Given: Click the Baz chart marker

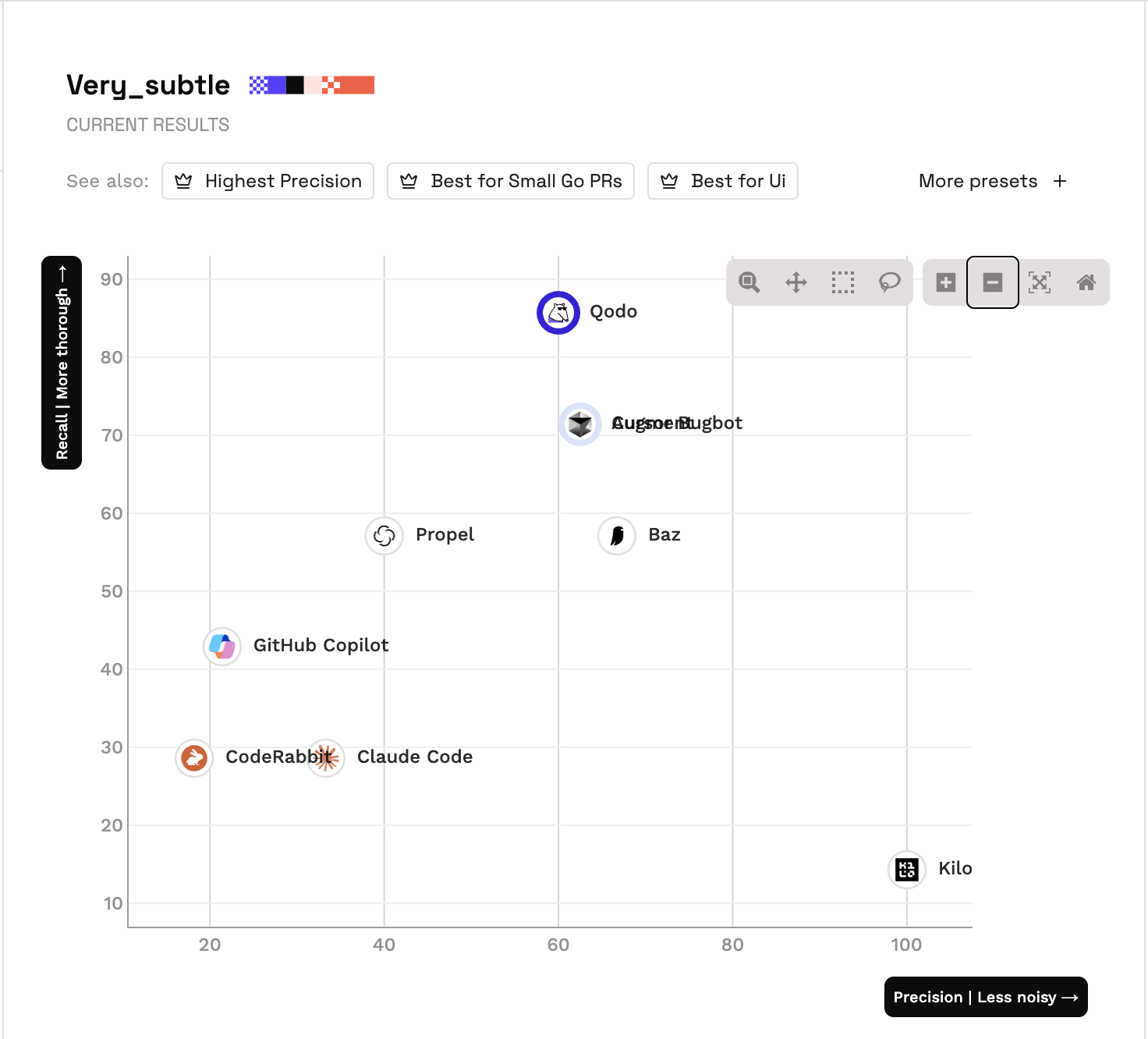Looking at the screenshot, I should point(617,536).
